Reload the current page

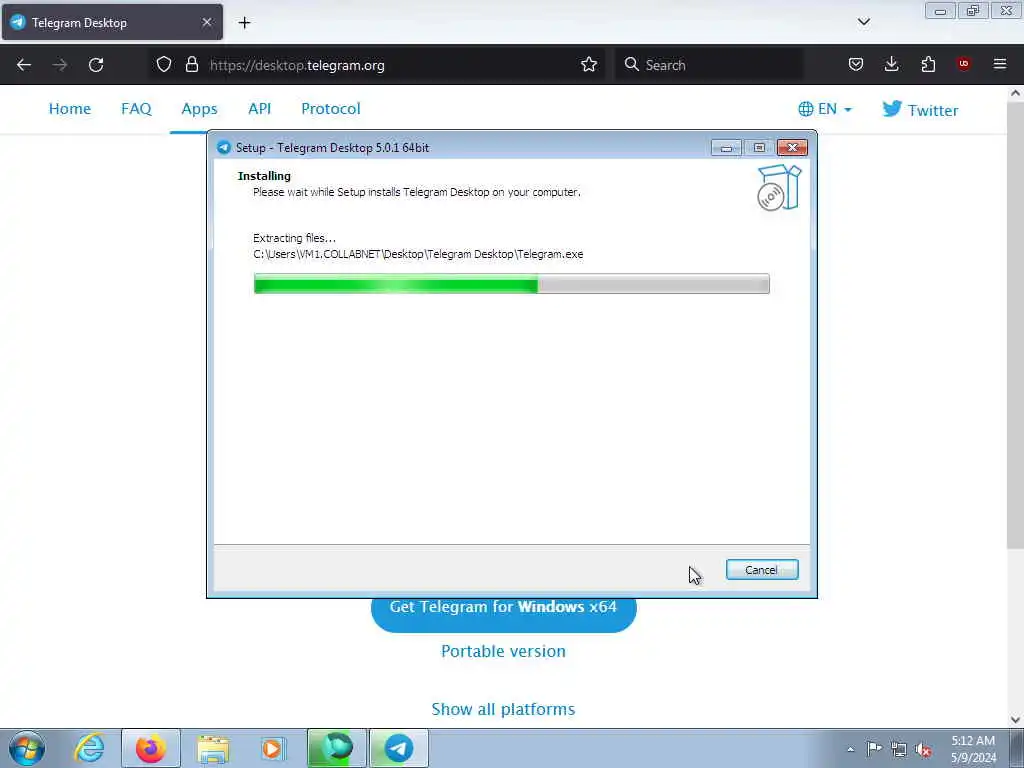click(x=96, y=65)
